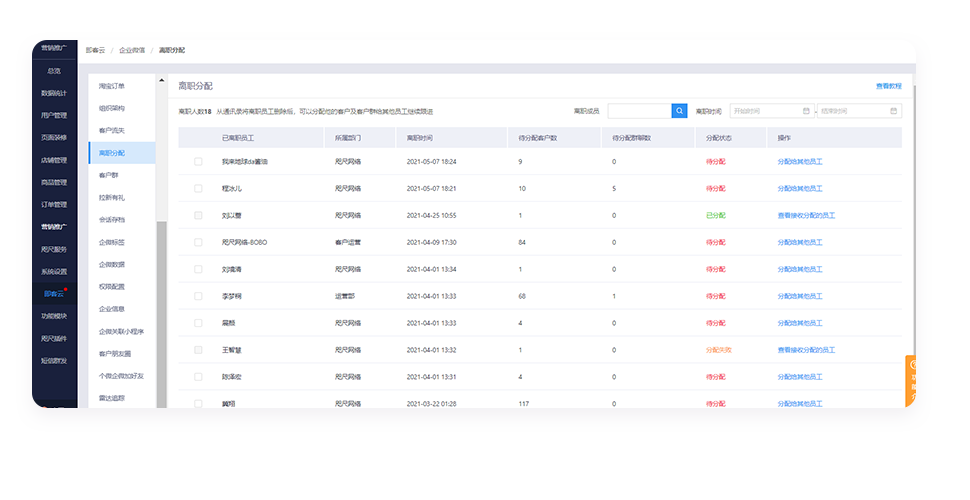
Task: Select 系统设置 in the left navigation
Action: (x=54, y=271)
